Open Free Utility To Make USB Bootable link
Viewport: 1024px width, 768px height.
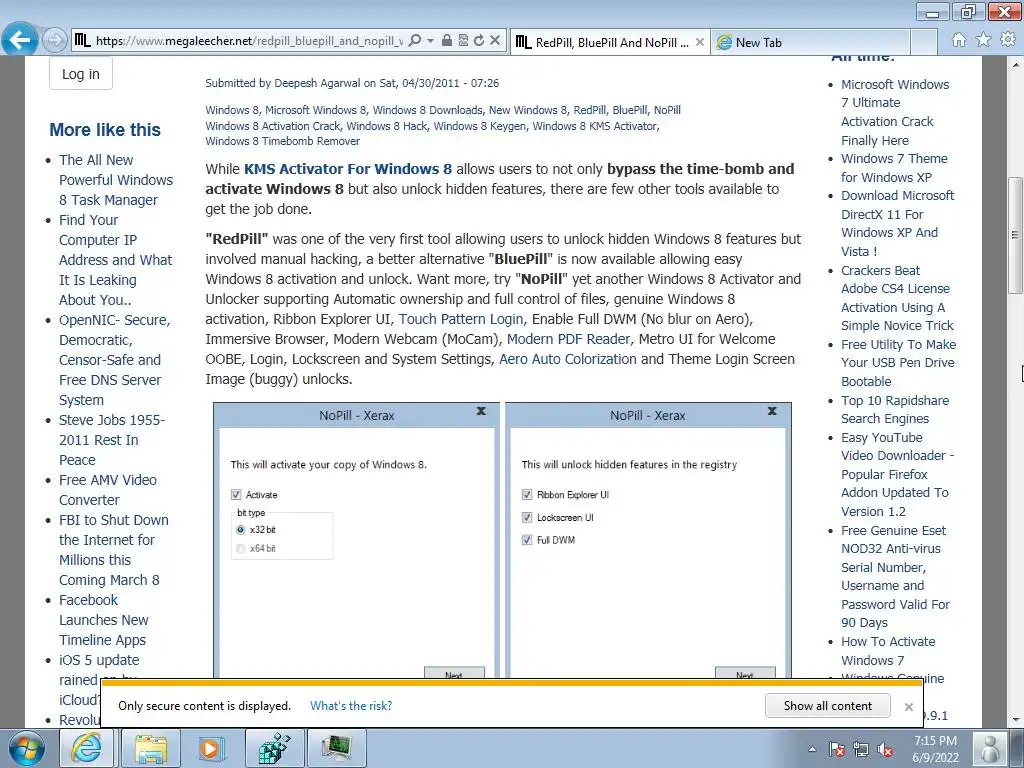pos(898,362)
